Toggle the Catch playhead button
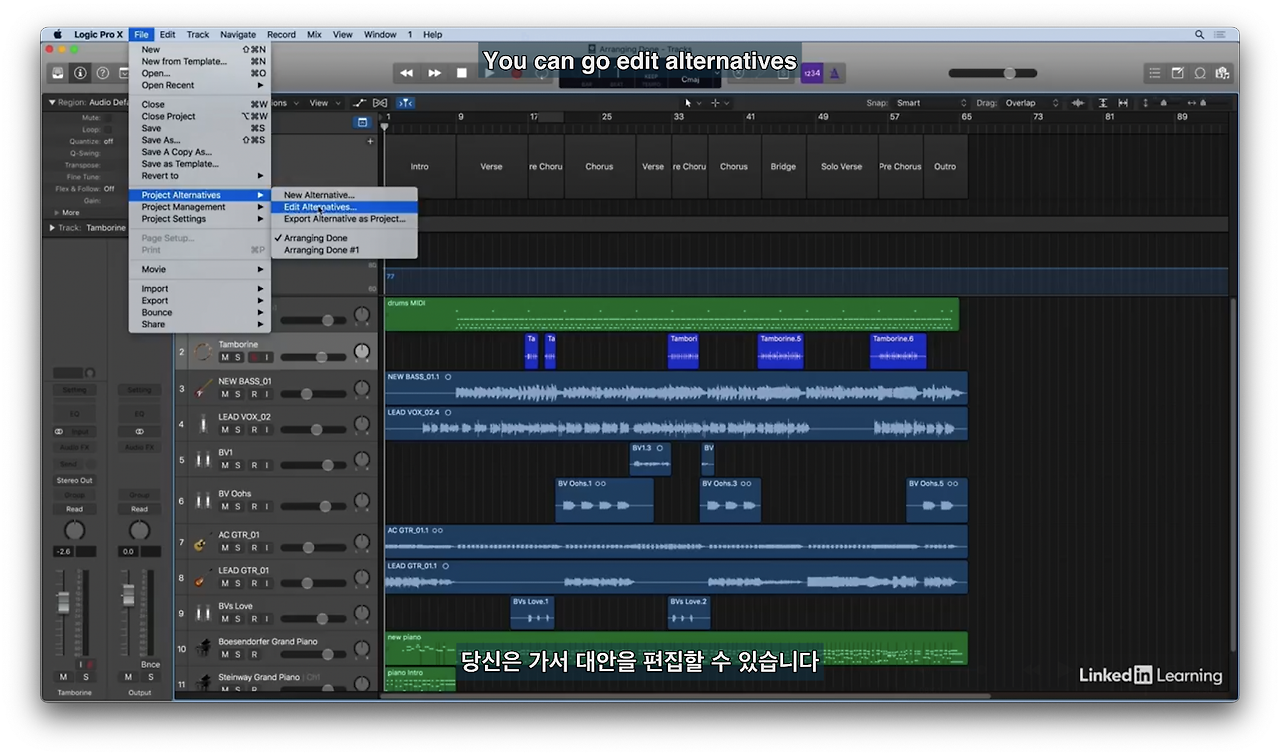Screen dimensions: 1280x756 point(405,103)
